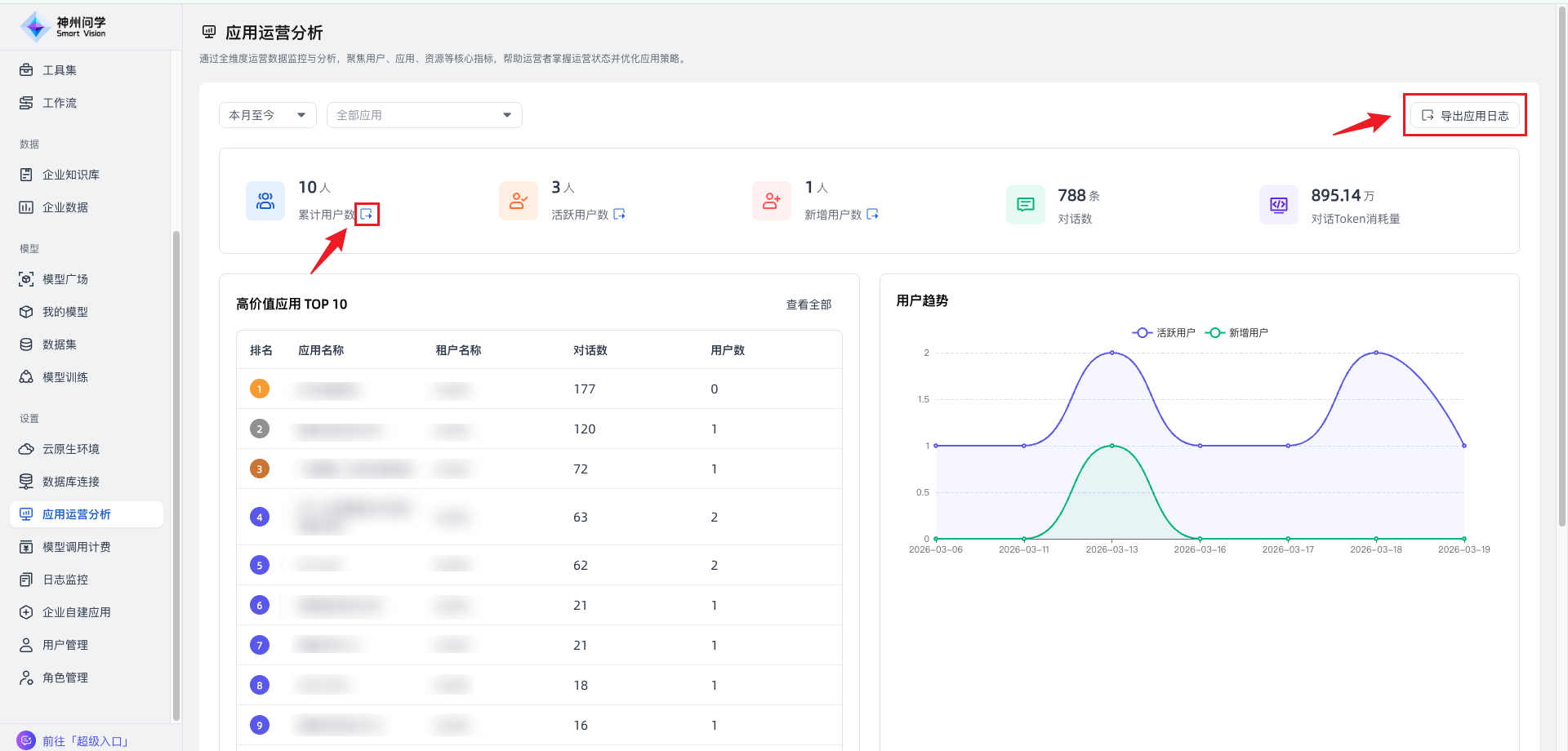1568x751 pixels.
Task: Click 查看全部 in the TOP 10 panel
Action: click(x=808, y=304)
